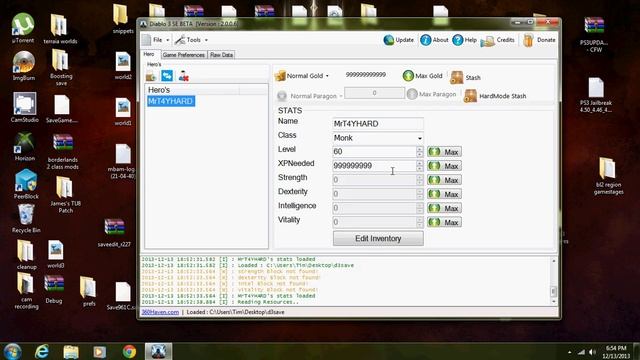This screenshot has height=360, width=640.
Task: Open the Windows Start menu
Action: [12, 351]
